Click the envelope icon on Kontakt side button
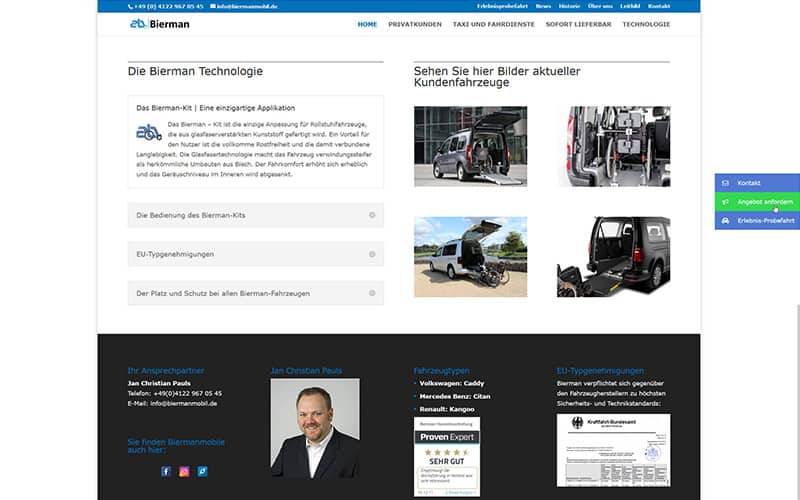800x500 pixels. click(x=726, y=183)
